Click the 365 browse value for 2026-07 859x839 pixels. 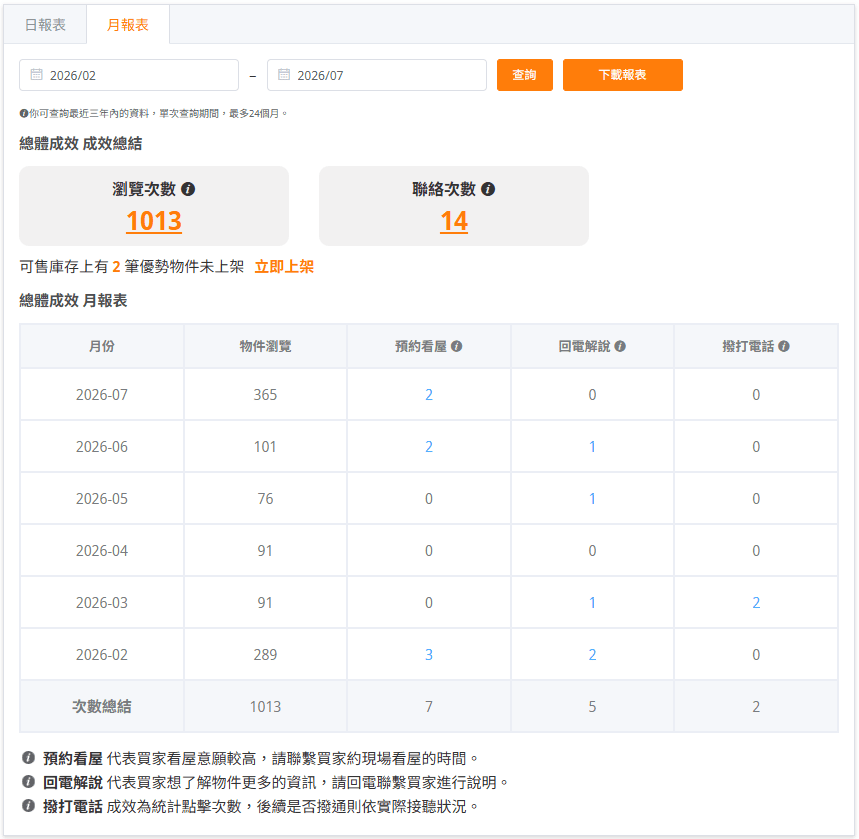tap(265, 395)
